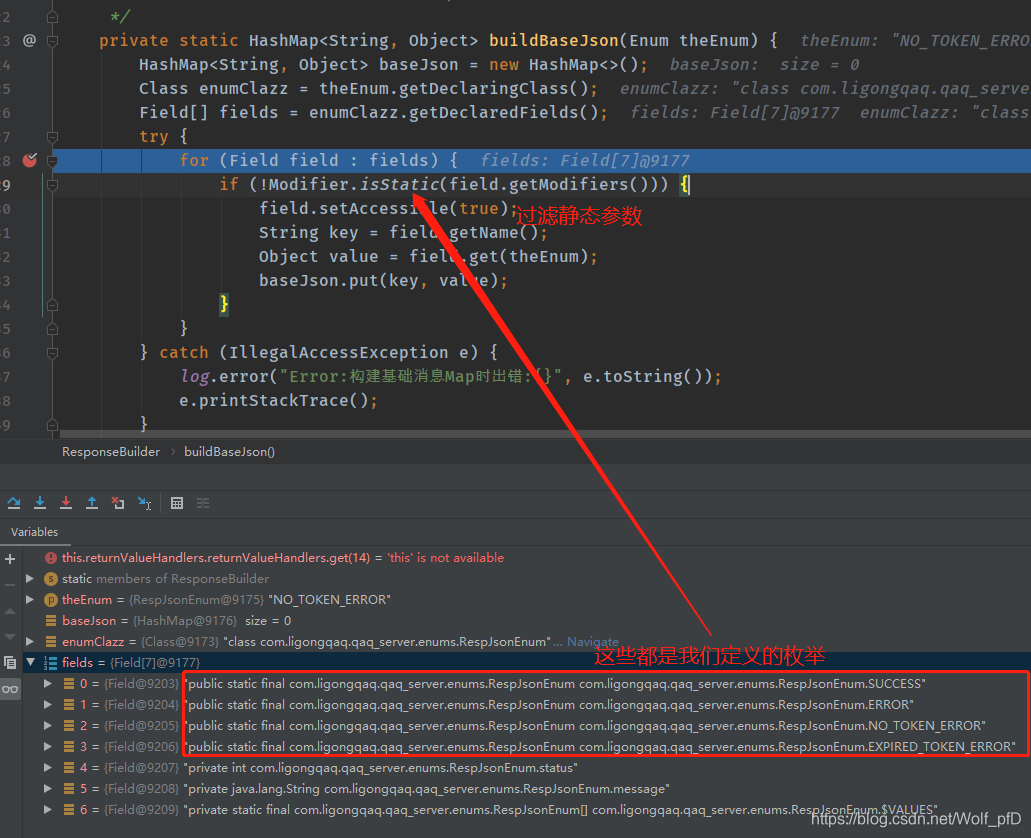This screenshot has height=838, width=1031.
Task: Collapse the try block fold marker
Action: pos(53,137)
